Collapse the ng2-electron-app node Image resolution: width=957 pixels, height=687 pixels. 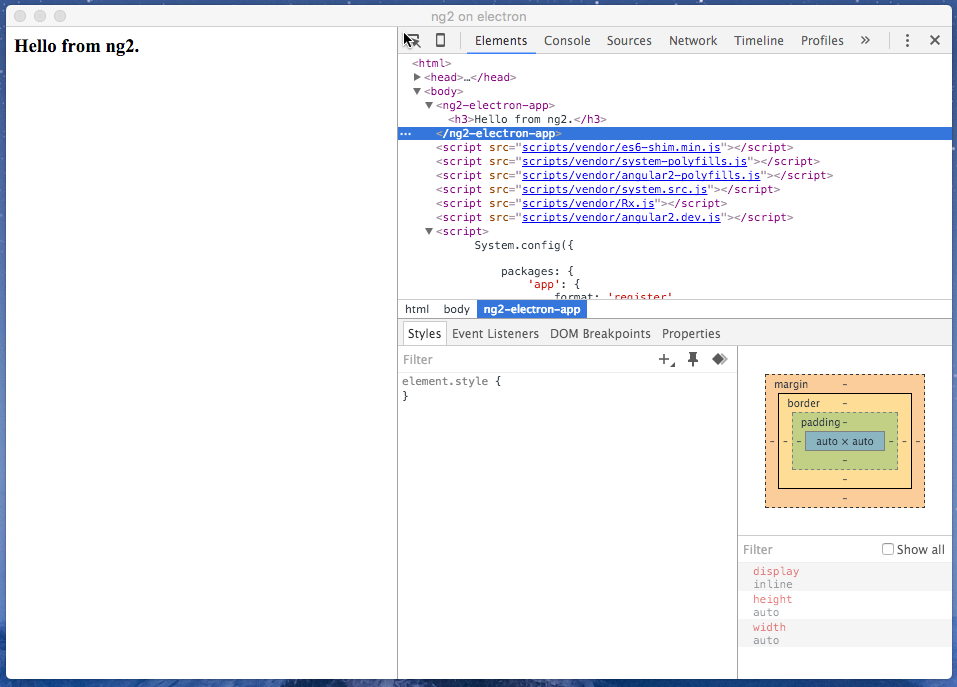429,105
